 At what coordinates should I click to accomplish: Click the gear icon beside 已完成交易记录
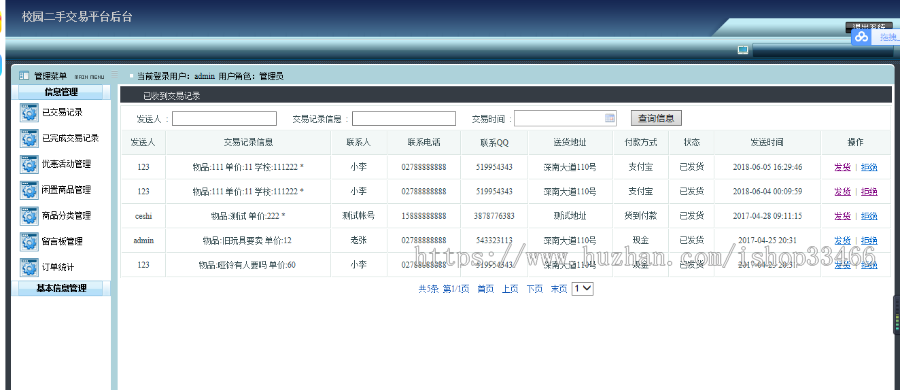[x=29, y=138]
